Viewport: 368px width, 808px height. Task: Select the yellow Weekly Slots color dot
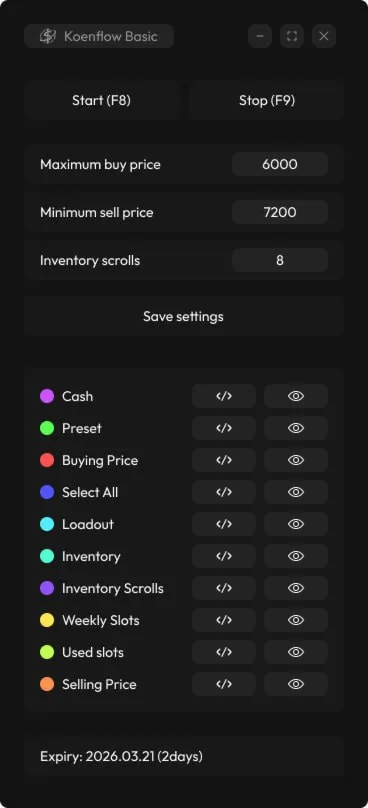pos(47,620)
